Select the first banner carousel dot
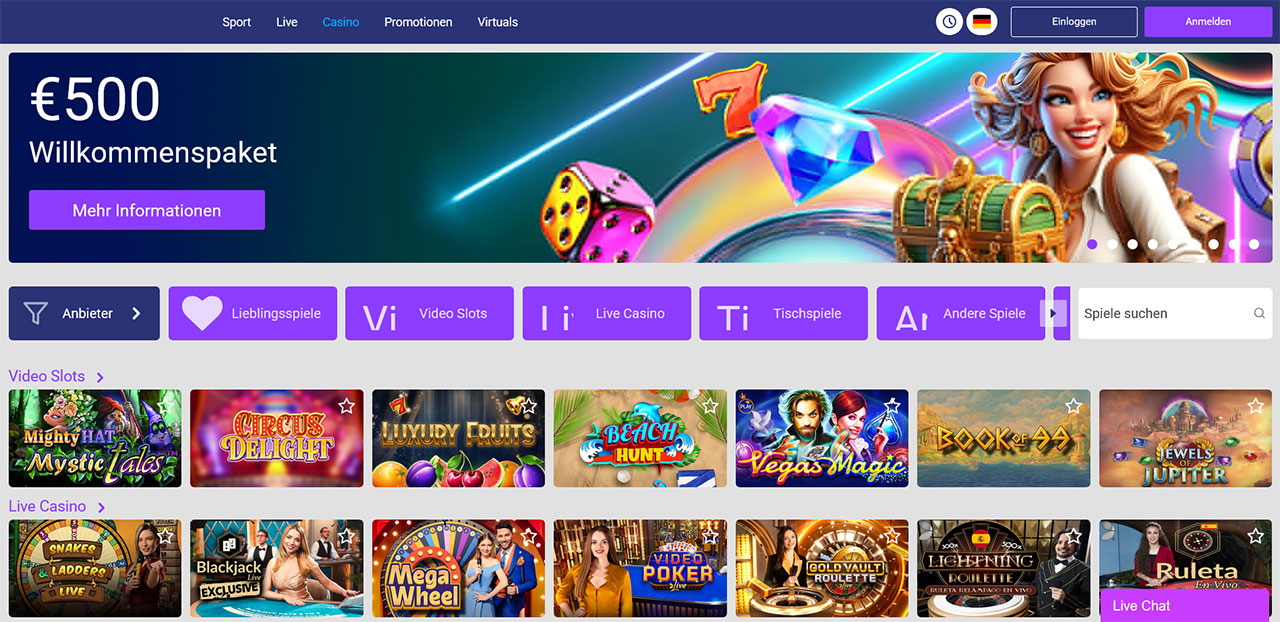1280x622 pixels. tap(1092, 244)
